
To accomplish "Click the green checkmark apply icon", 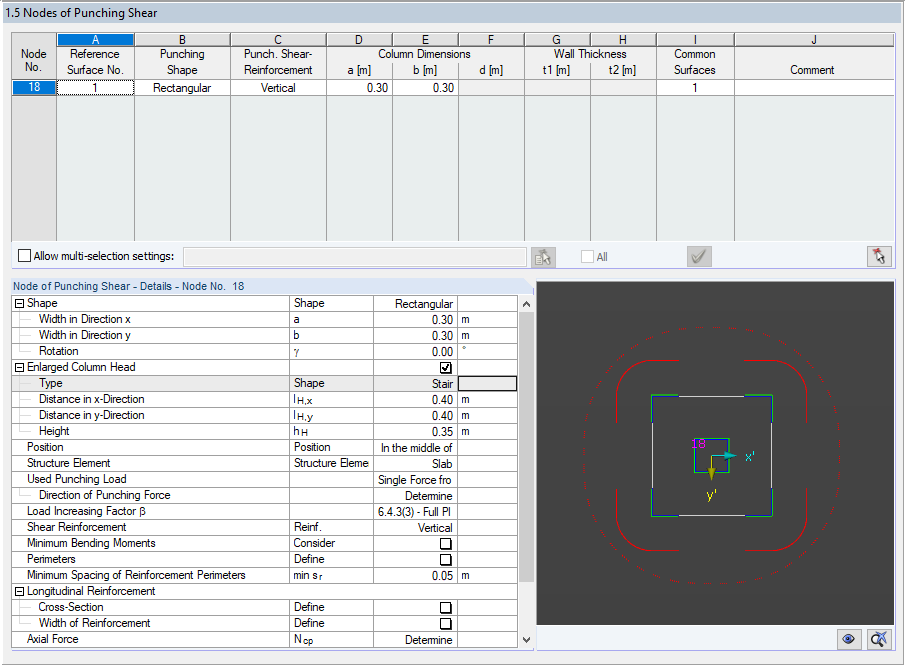I will pos(698,256).
